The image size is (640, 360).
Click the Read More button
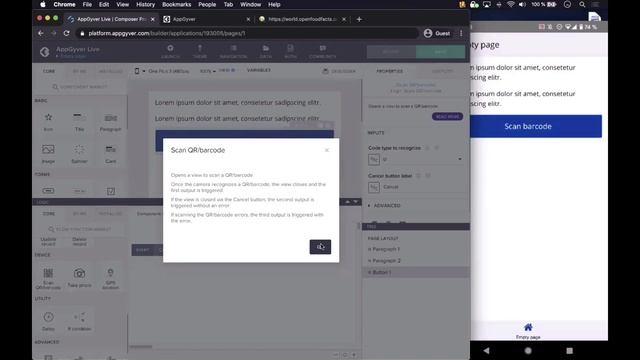pyautogui.click(x=447, y=117)
